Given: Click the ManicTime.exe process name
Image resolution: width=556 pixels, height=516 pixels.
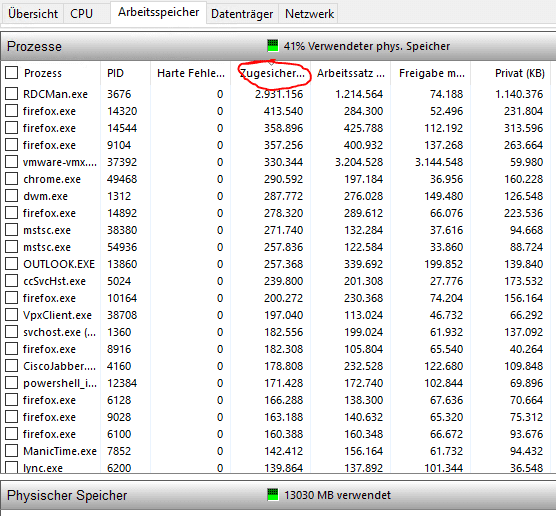Looking at the screenshot, I should pos(60,451).
